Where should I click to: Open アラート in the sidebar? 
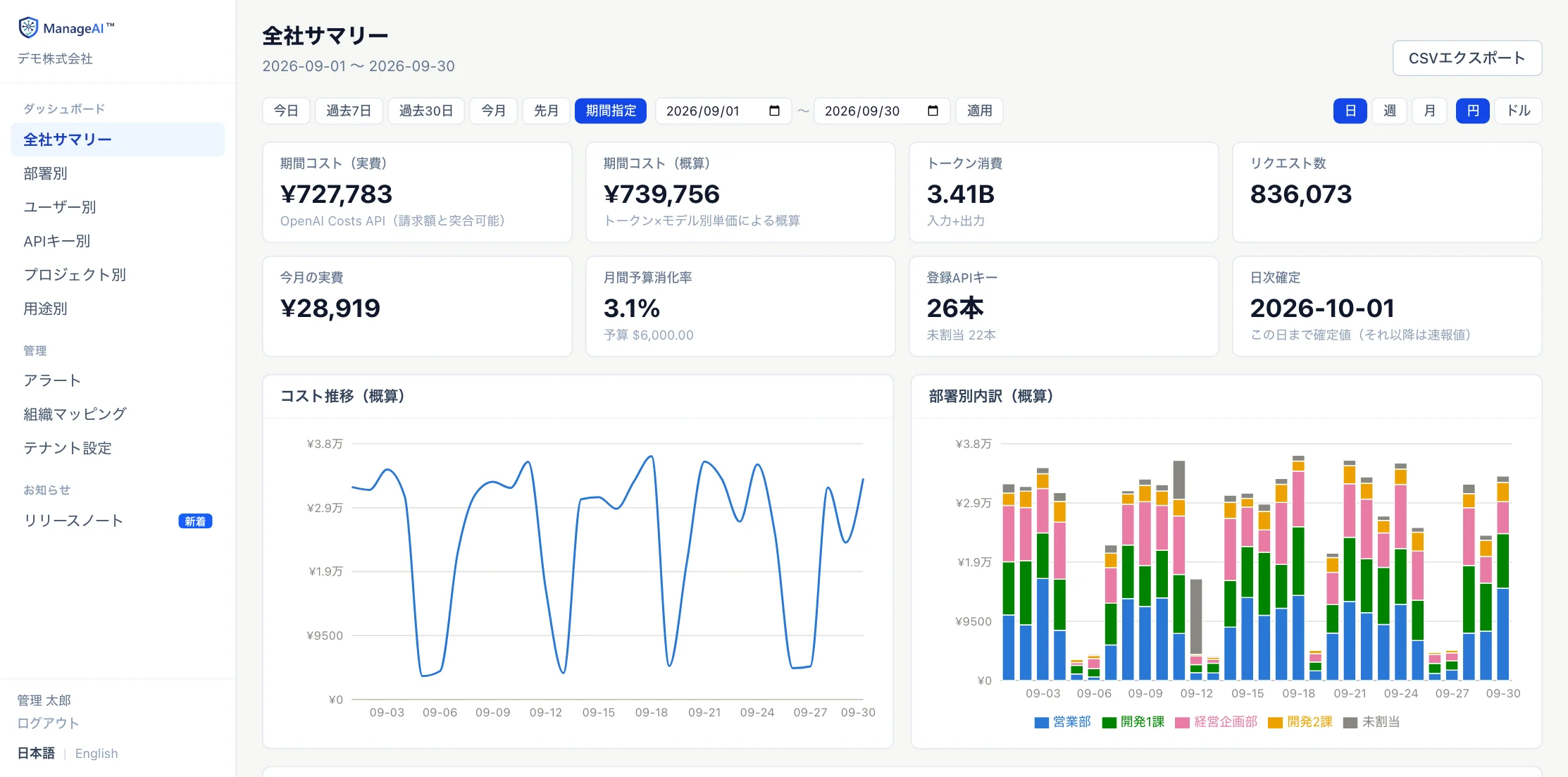click(x=118, y=380)
